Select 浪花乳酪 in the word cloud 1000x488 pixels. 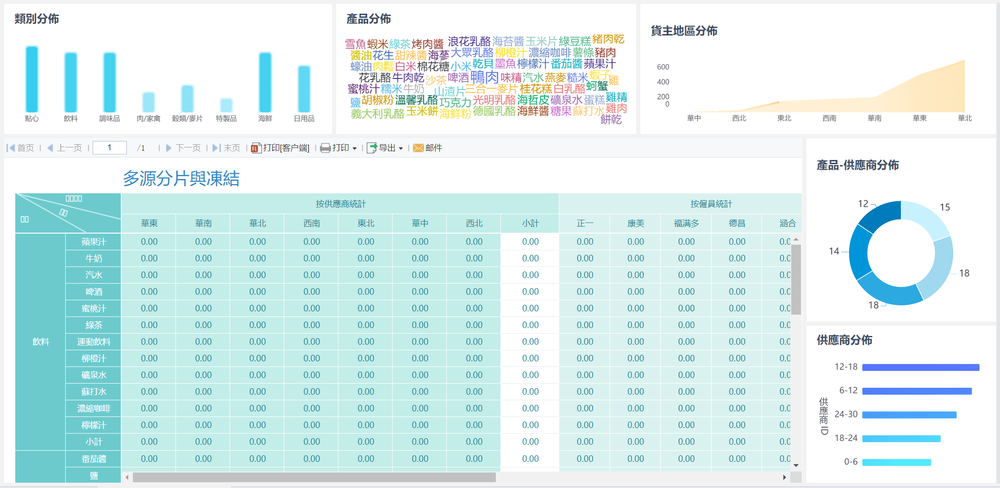pyautogui.click(x=469, y=41)
